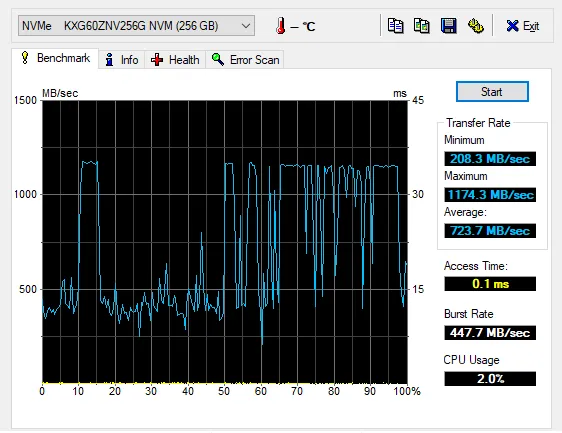This screenshot has height=433, width=562.
Task: Click the average value 723.7 MB/sec
Action: coord(490,230)
